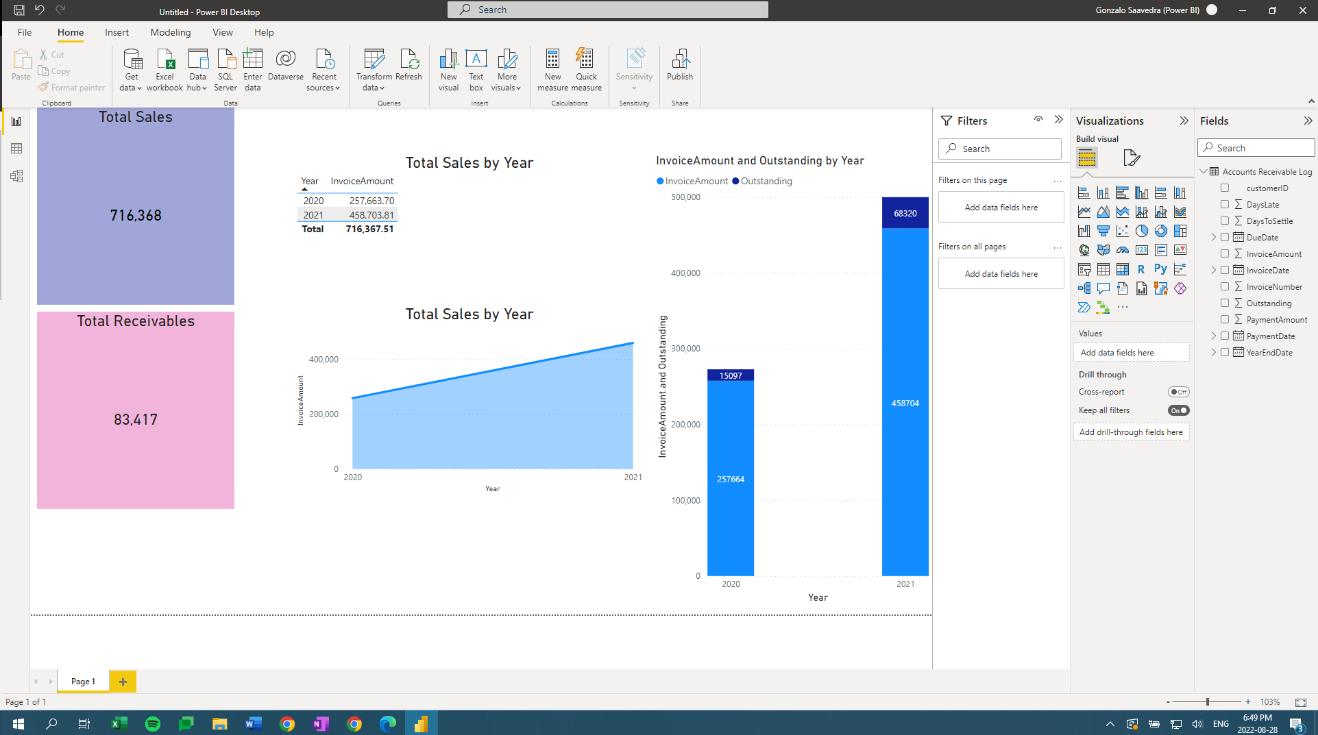Expand the InvoiceDate field hierarchy
Image resolution: width=1318 pixels, height=735 pixels.
(1213, 270)
